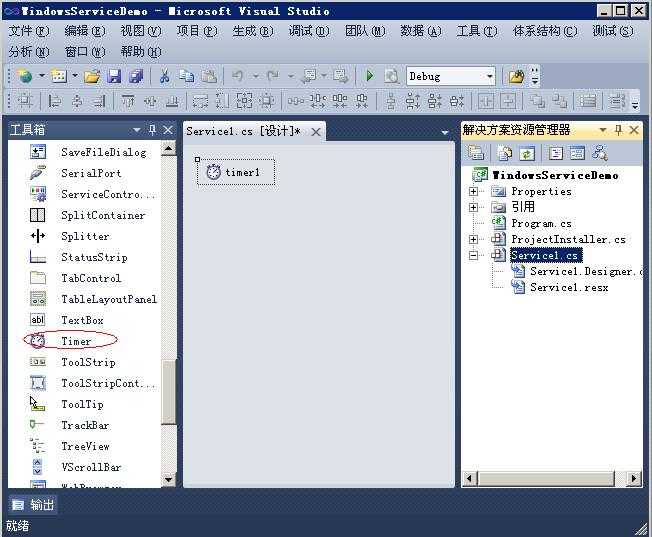This screenshot has width=652, height=537.
Task: Click the Open File folder icon
Action: point(92,77)
